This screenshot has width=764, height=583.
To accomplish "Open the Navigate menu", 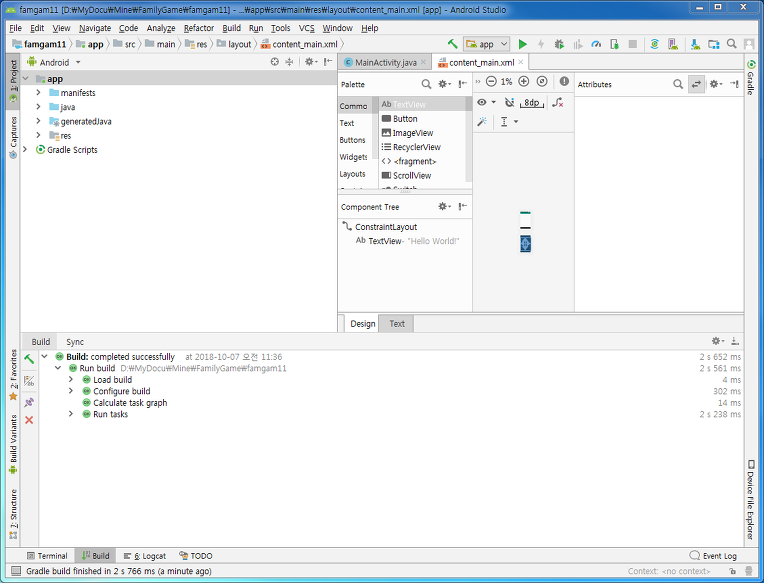I will [95, 28].
